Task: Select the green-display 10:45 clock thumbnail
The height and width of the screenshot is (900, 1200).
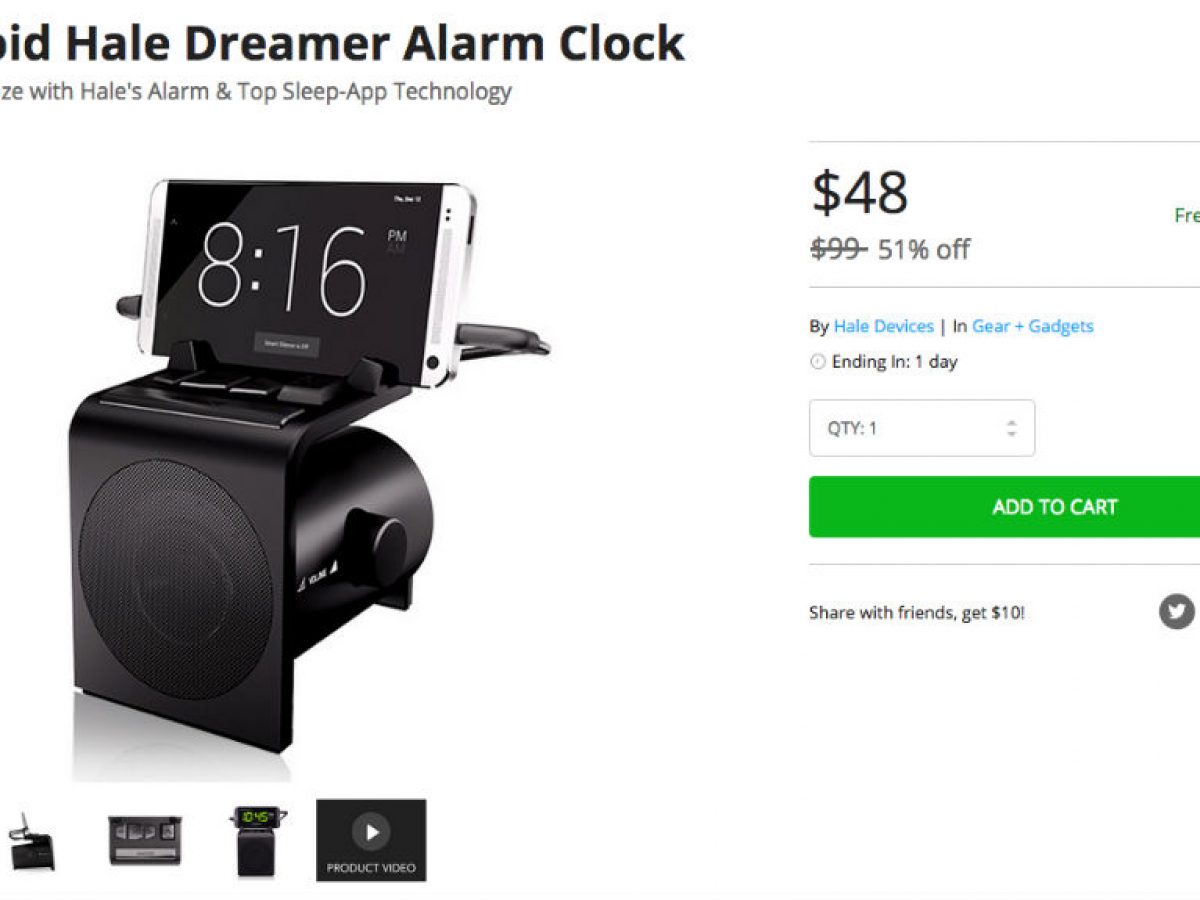Action: click(259, 840)
